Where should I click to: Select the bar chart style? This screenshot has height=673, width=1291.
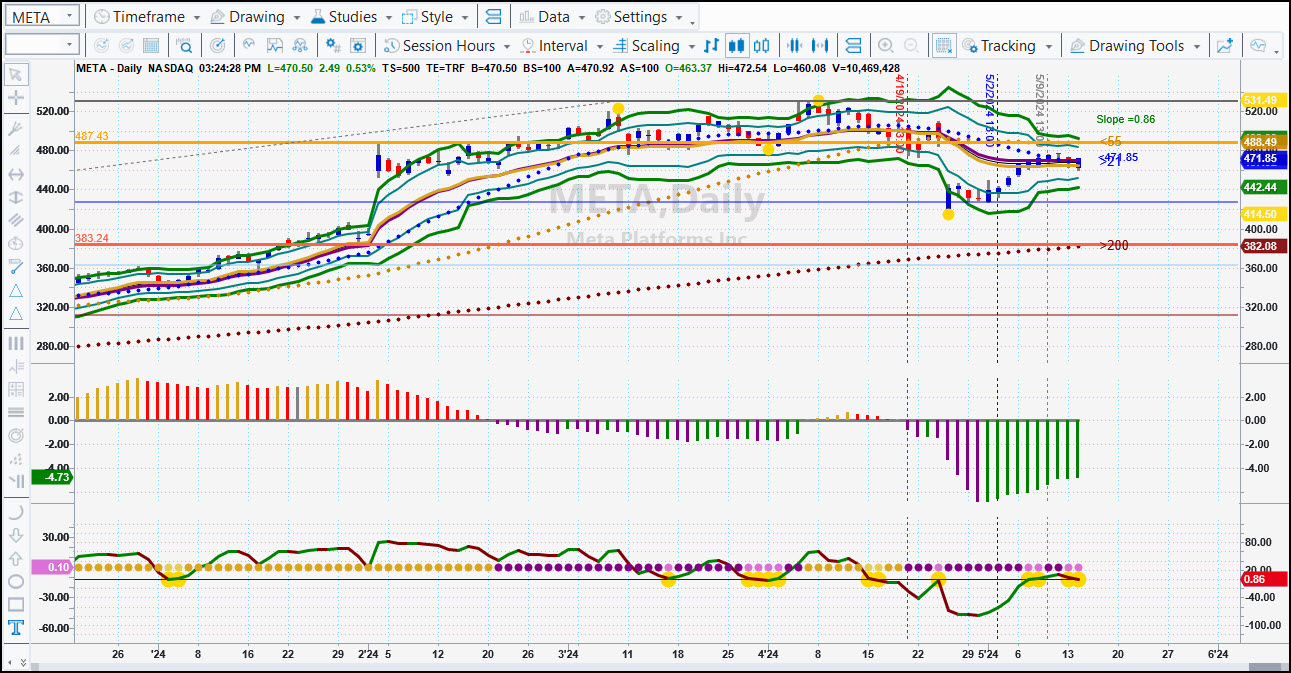pos(711,46)
